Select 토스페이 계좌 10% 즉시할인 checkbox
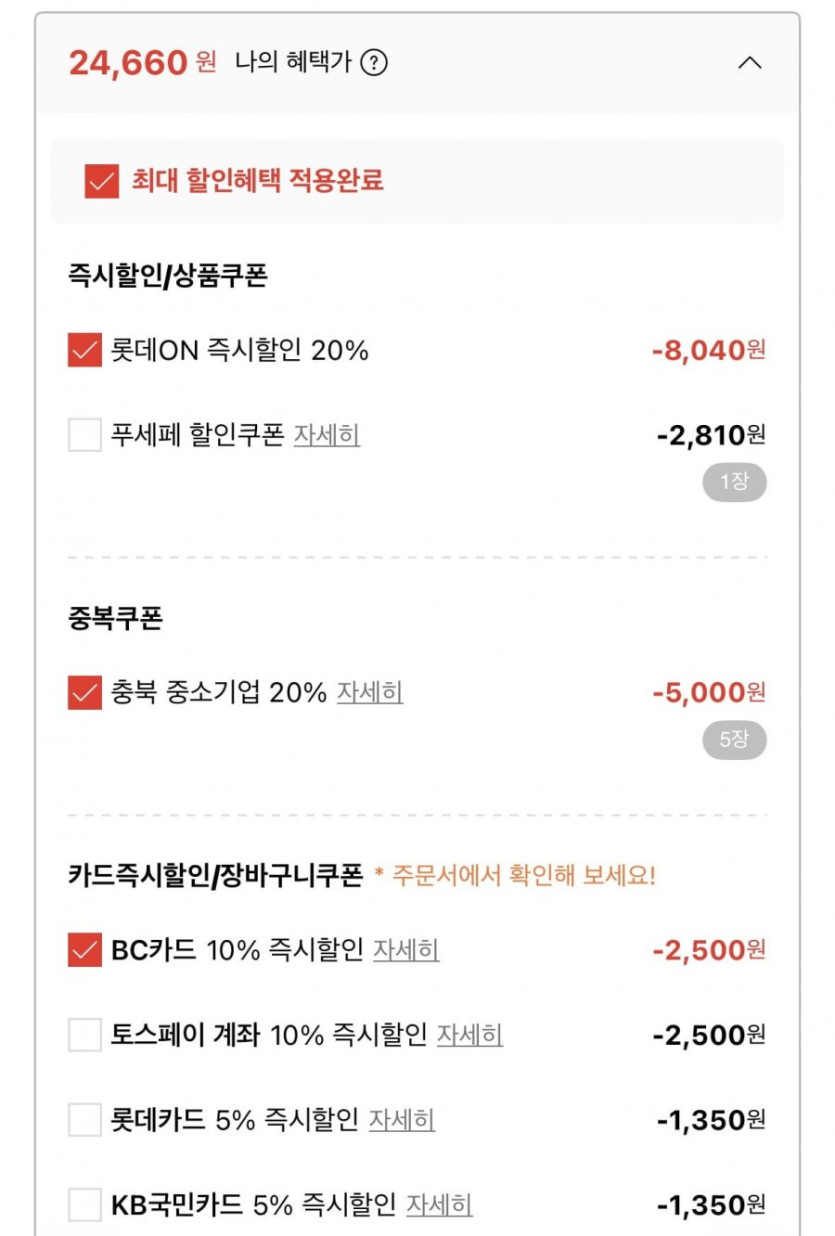The width and height of the screenshot is (835, 1236). pyautogui.click(x=85, y=1034)
